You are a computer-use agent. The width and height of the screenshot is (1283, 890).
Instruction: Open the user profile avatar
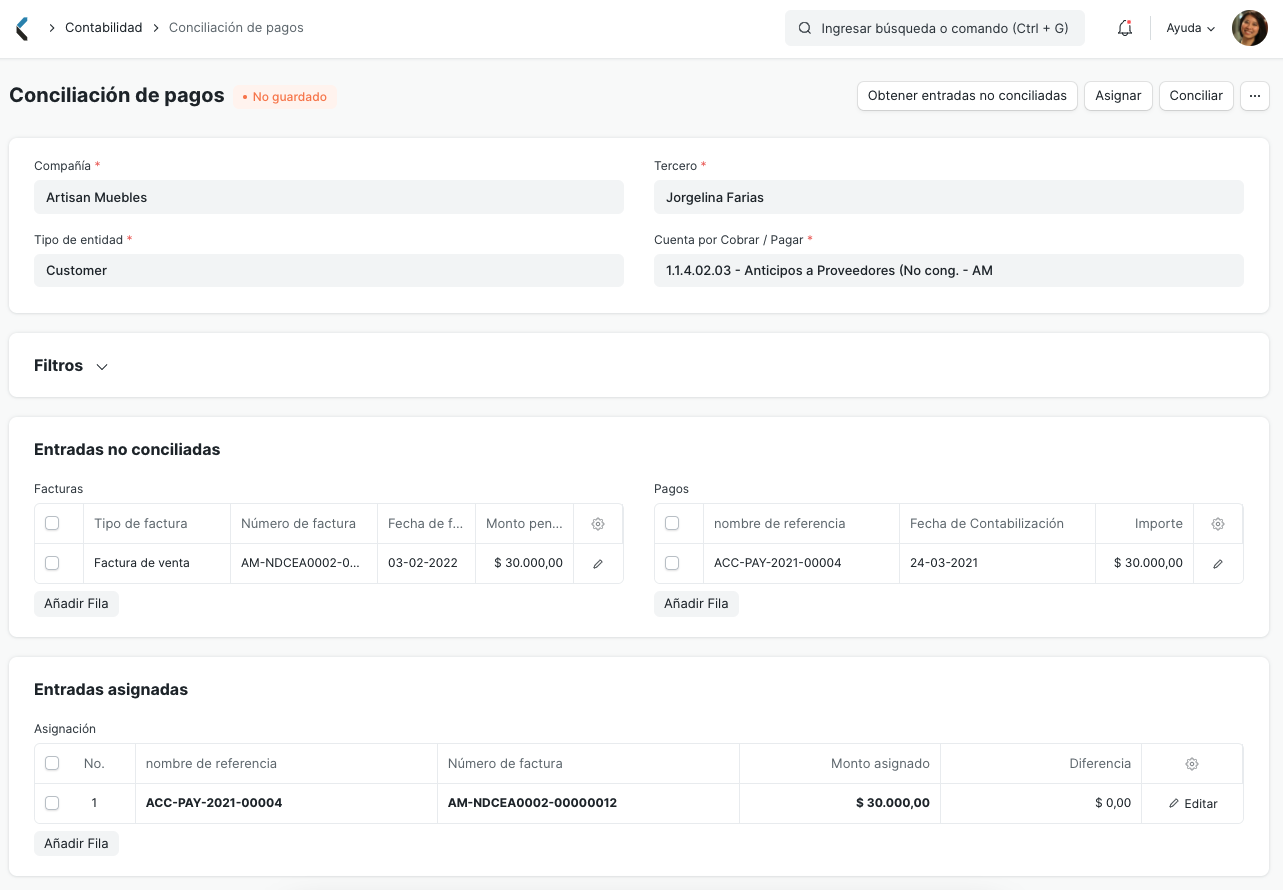pos(1250,28)
